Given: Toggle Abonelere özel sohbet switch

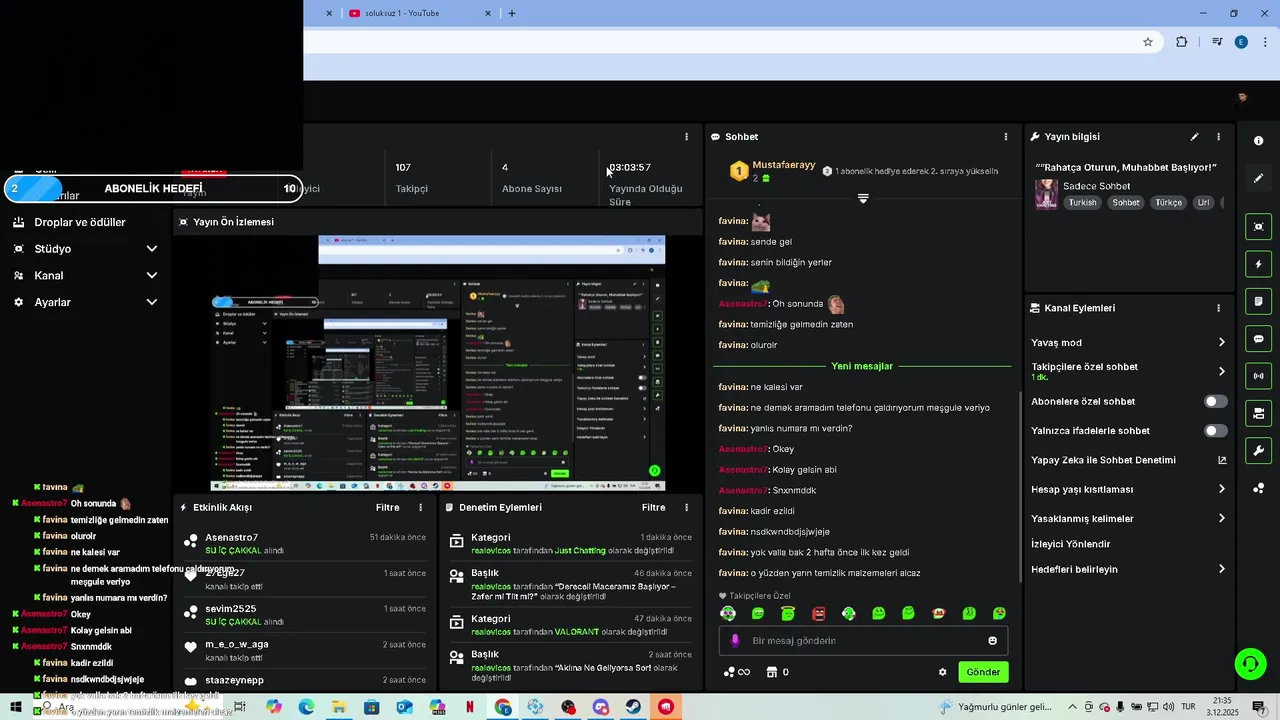Looking at the screenshot, I should [x=1215, y=401].
